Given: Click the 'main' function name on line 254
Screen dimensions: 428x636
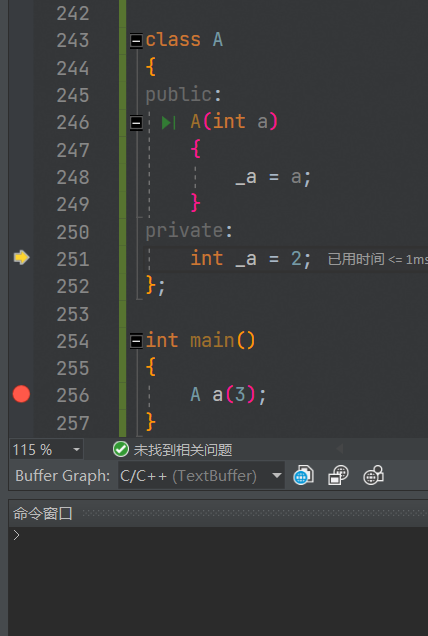Looking at the screenshot, I should pos(211,341).
